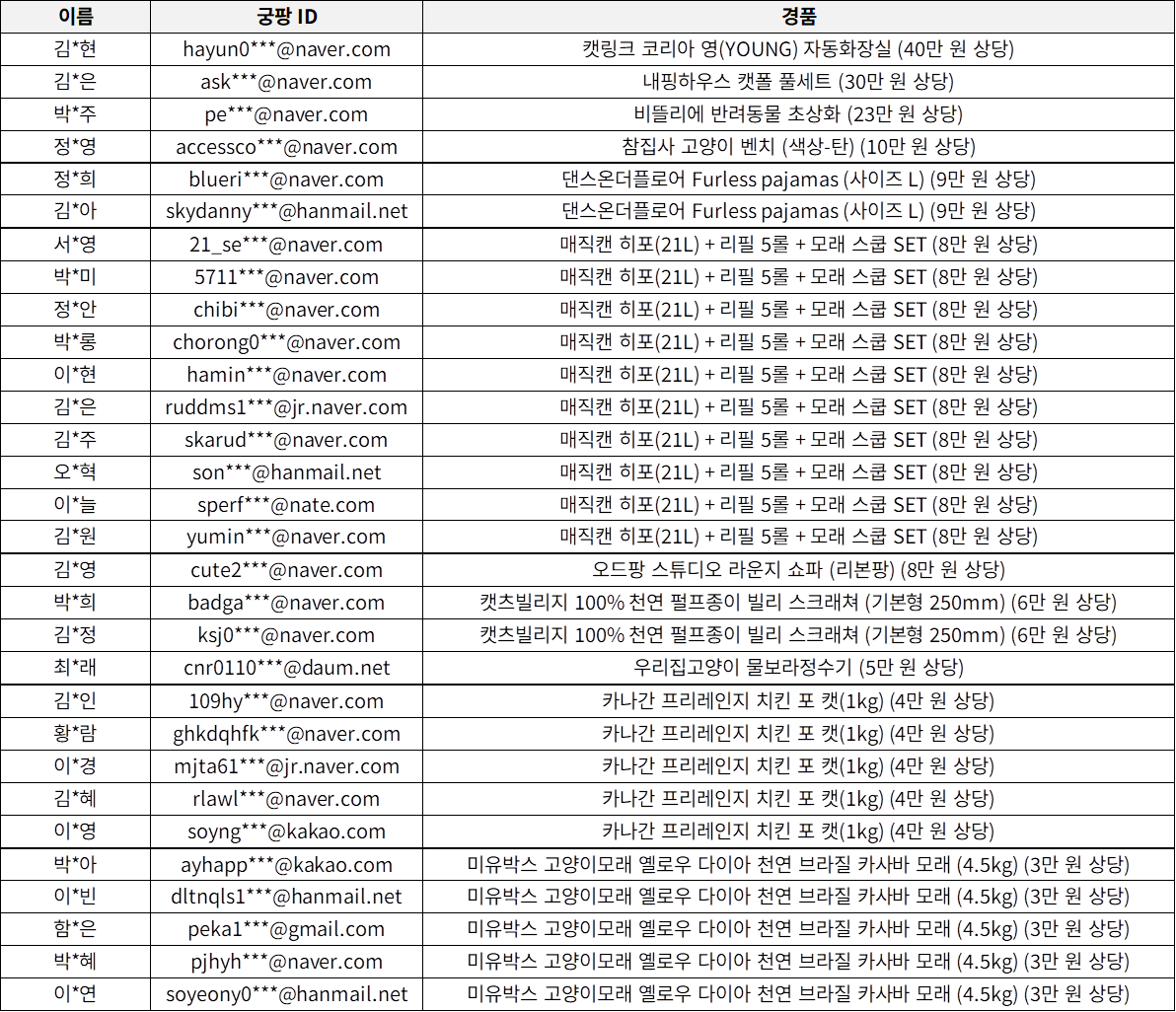
Task: Select the soyng***@kakao.com ID cell
Action: (x=286, y=831)
